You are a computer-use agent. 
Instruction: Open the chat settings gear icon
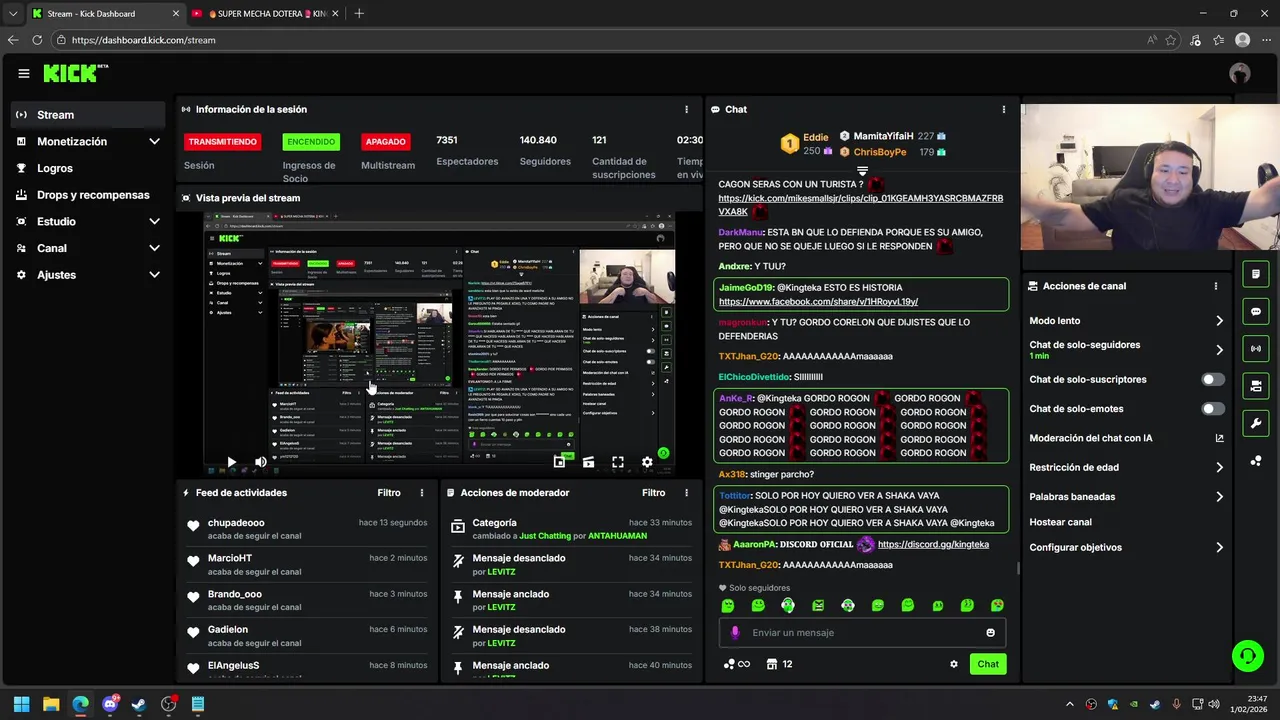pyautogui.click(x=954, y=664)
